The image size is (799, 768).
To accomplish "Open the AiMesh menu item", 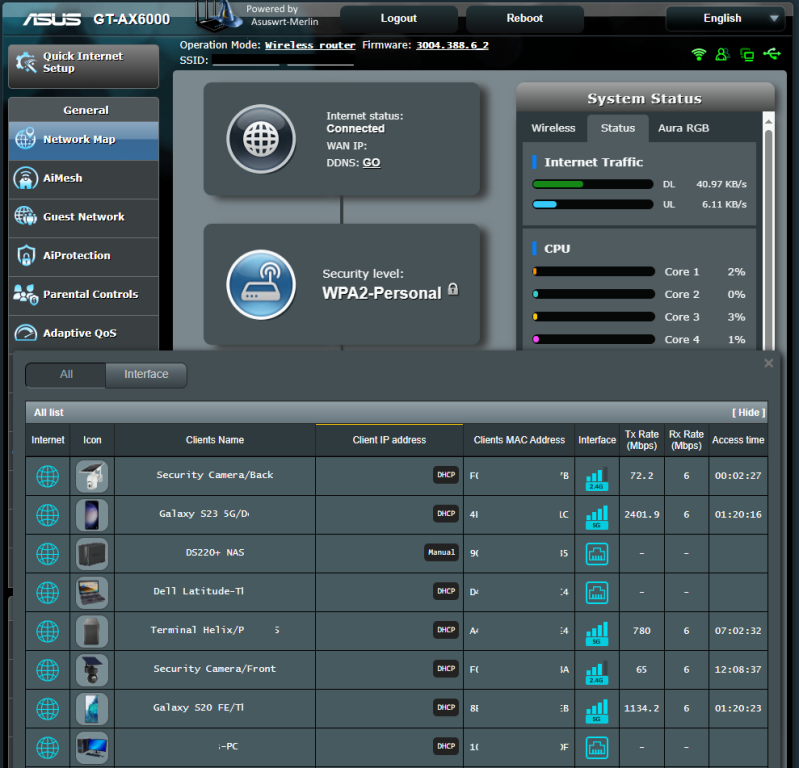I will [x=83, y=179].
